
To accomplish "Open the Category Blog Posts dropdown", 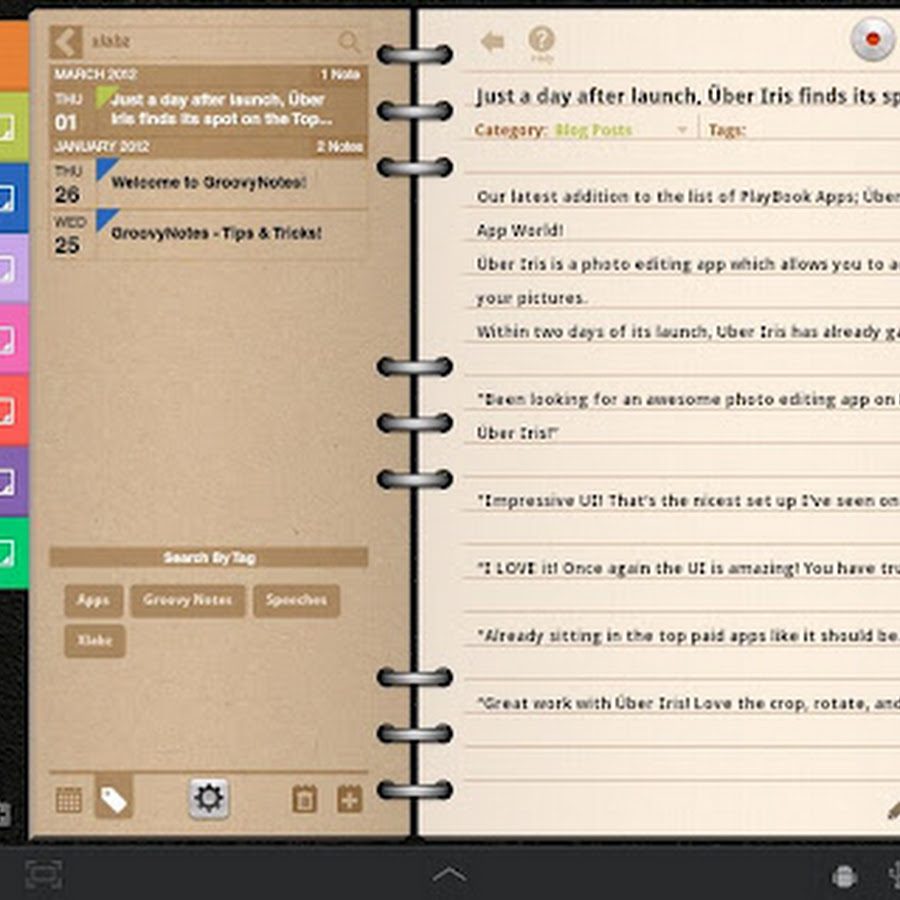I will pos(622,130).
